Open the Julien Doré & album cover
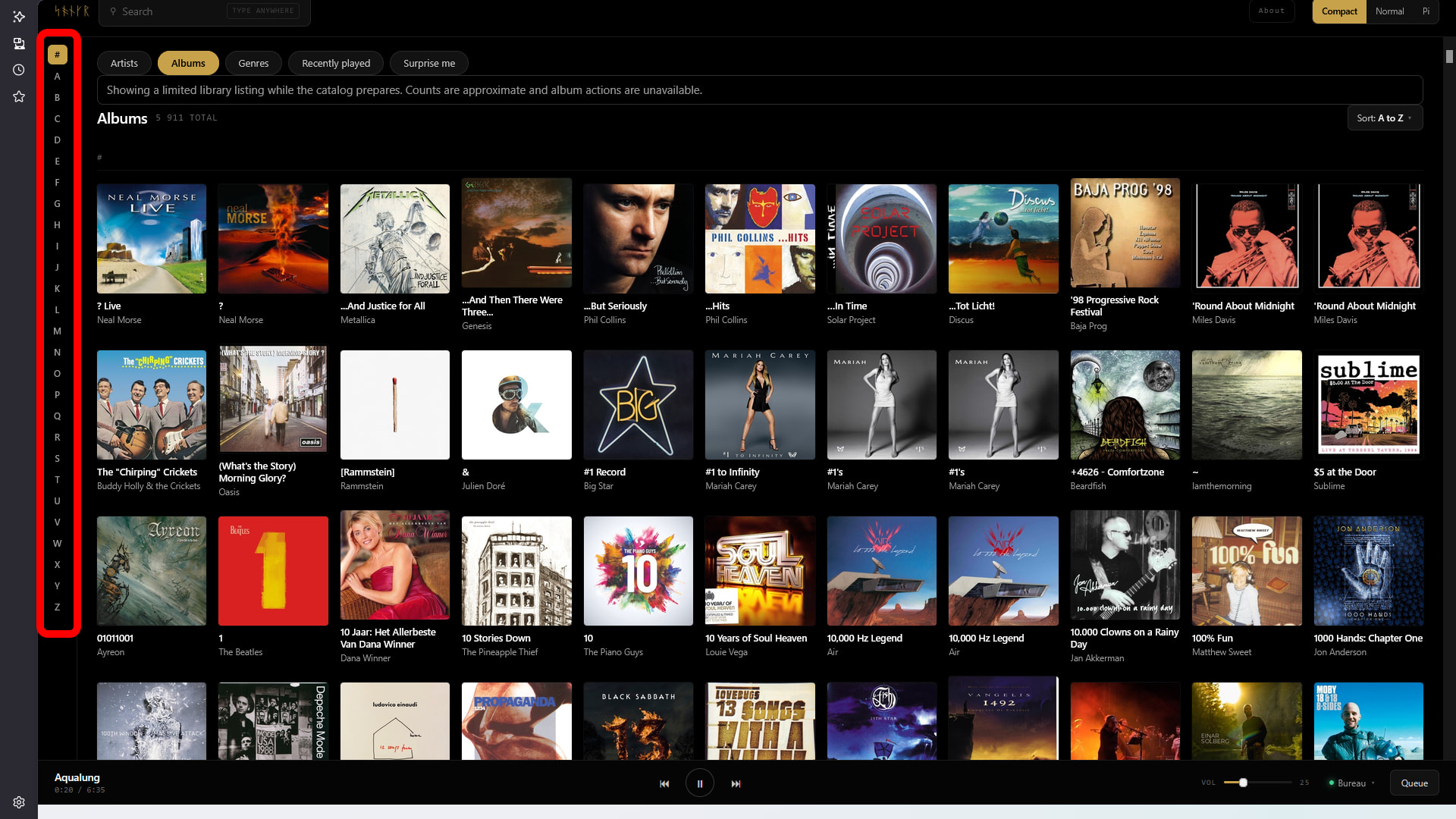This screenshot has height=819, width=1456. pos(516,405)
